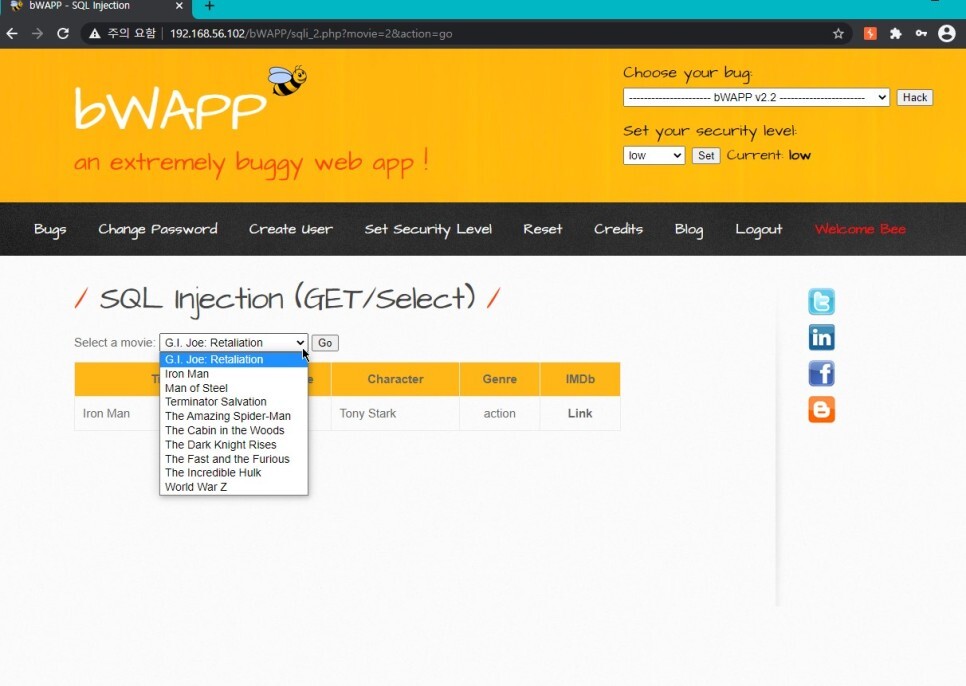Click the IMDb column header

(x=580, y=379)
